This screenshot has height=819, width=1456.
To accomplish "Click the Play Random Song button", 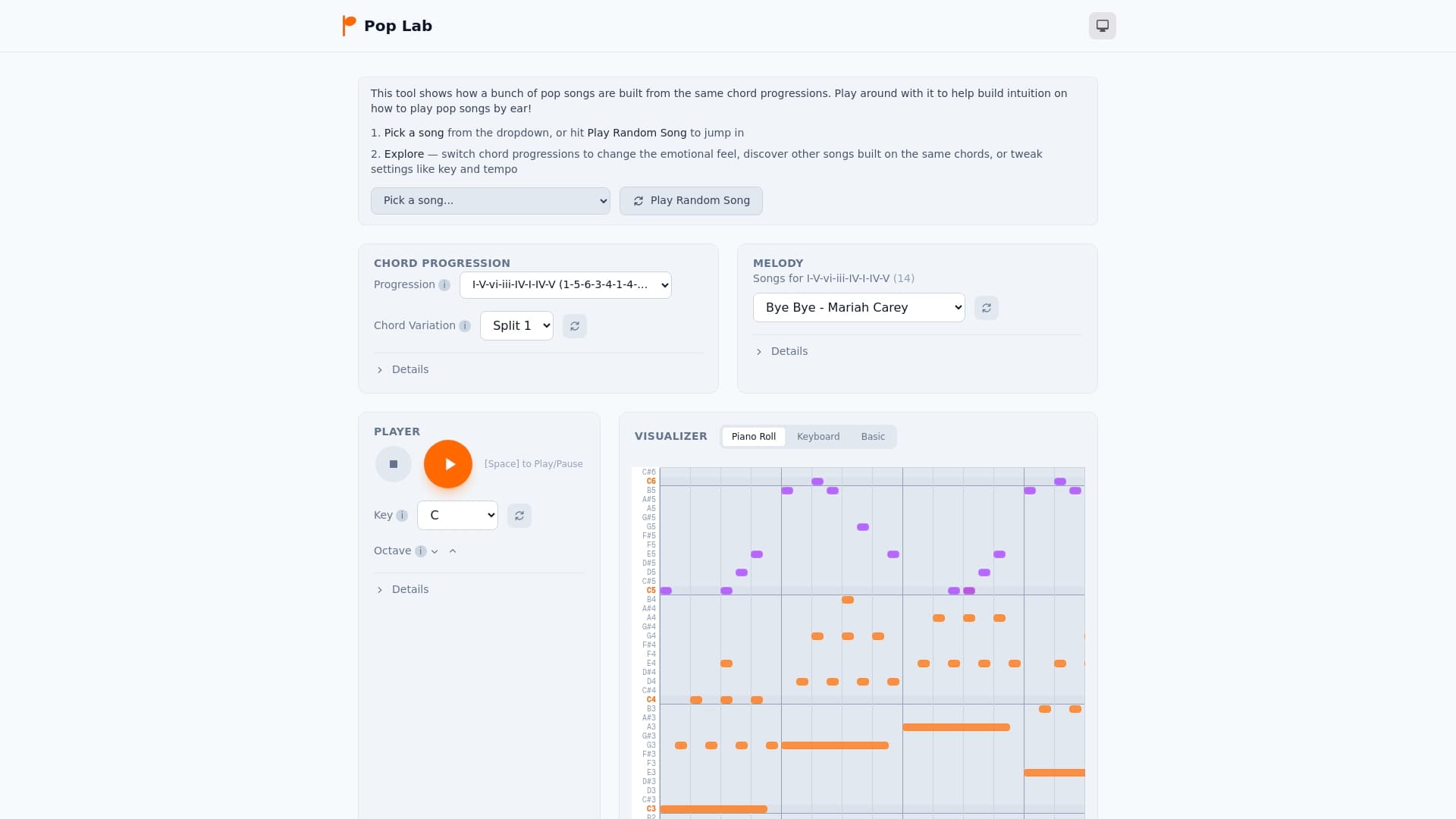I will (690, 200).
